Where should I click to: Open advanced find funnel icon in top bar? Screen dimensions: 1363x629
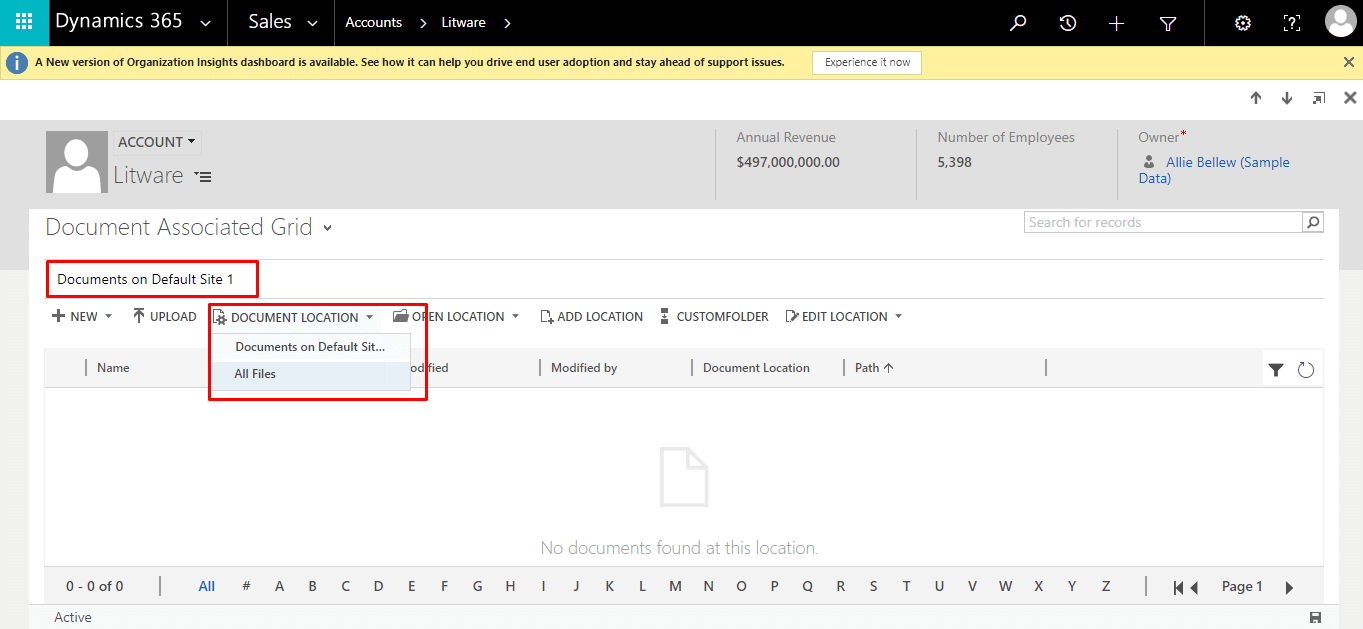click(1168, 23)
